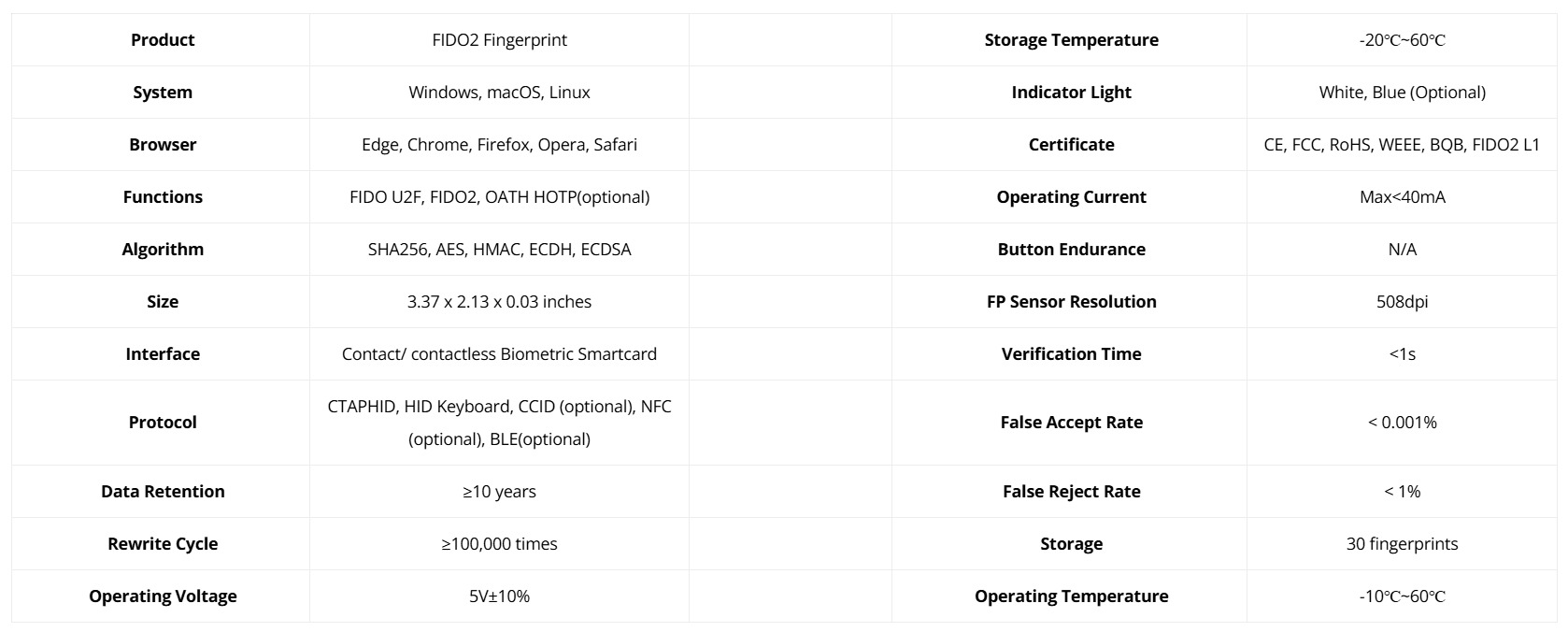Select the Max<40mA operating current value
This screenshot has height=632, width=1568.
[x=1402, y=197]
